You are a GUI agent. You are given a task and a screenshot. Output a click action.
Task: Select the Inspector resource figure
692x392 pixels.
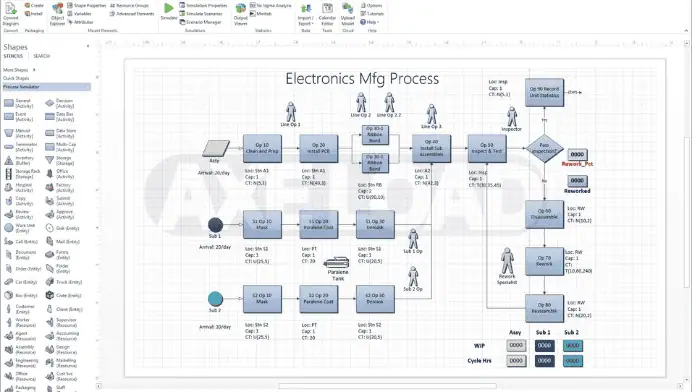[512, 117]
